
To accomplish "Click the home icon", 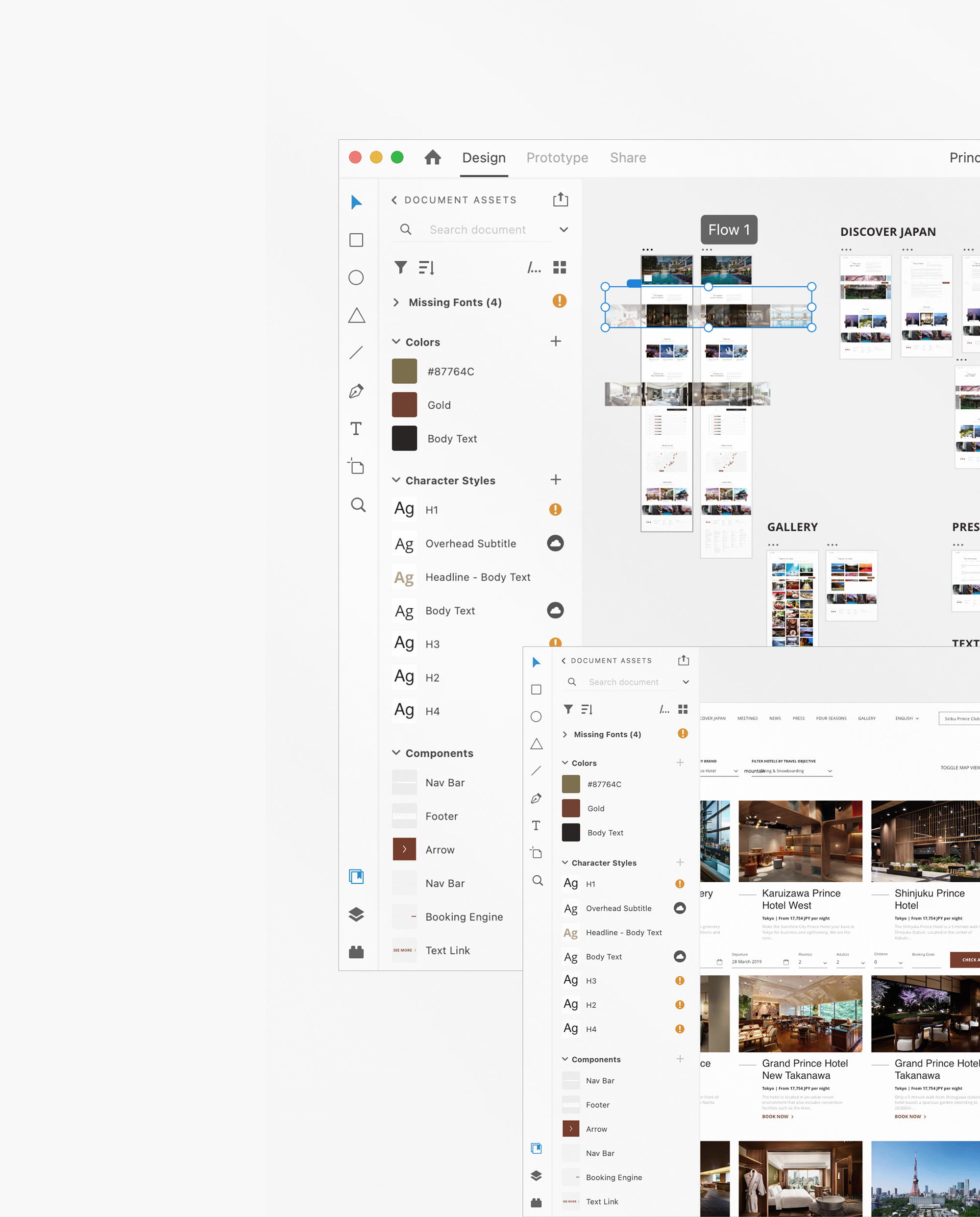I will click(x=432, y=157).
